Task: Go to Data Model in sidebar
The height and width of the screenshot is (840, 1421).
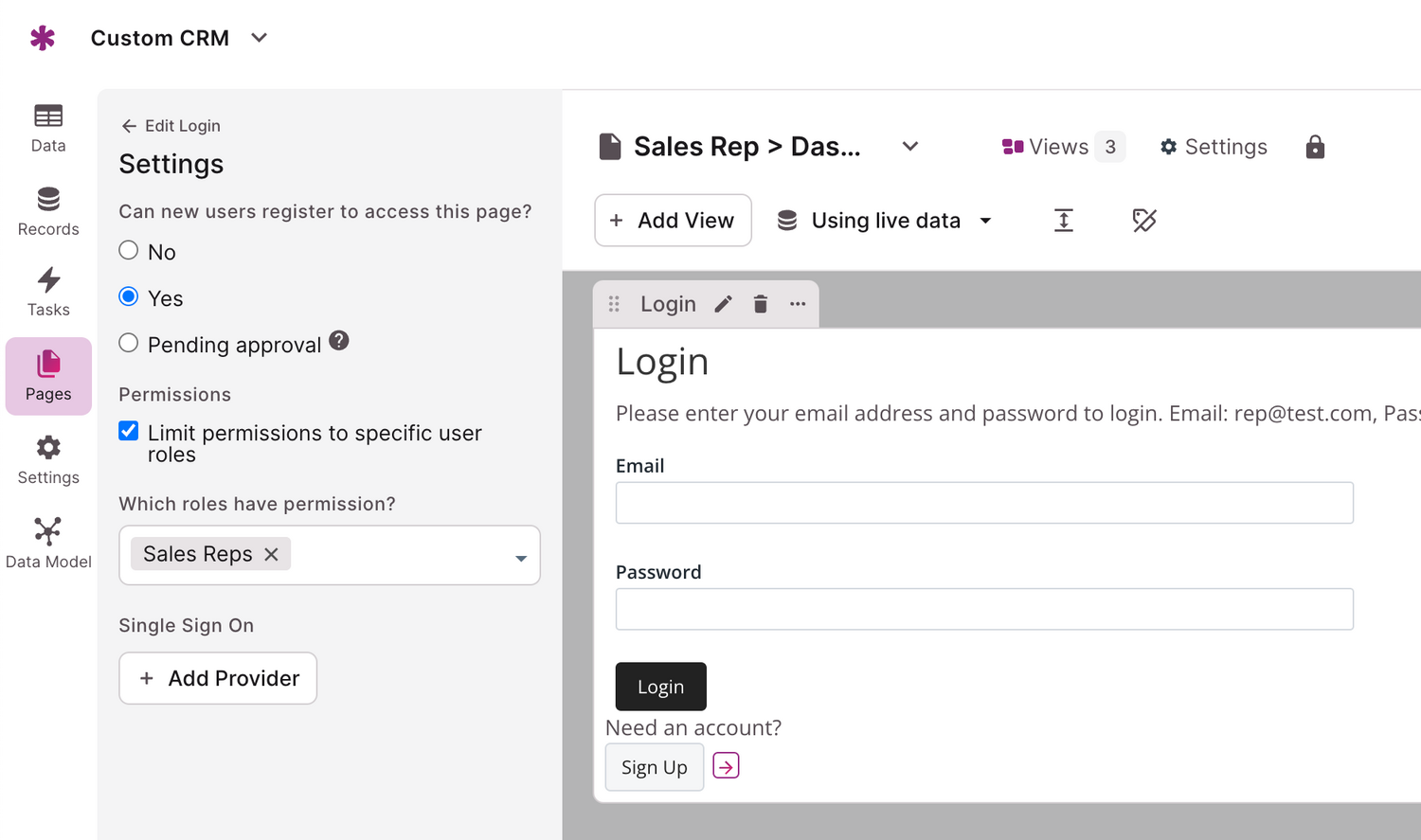Action: pyautogui.click(x=48, y=543)
